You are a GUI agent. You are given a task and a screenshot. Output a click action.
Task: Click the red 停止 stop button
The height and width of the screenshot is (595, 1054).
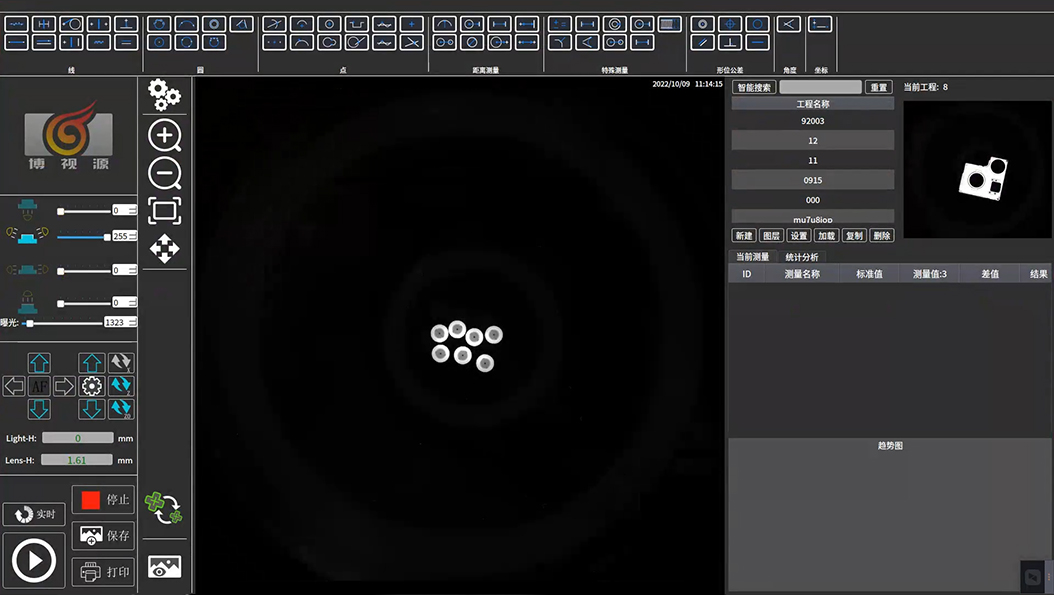tap(104, 500)
